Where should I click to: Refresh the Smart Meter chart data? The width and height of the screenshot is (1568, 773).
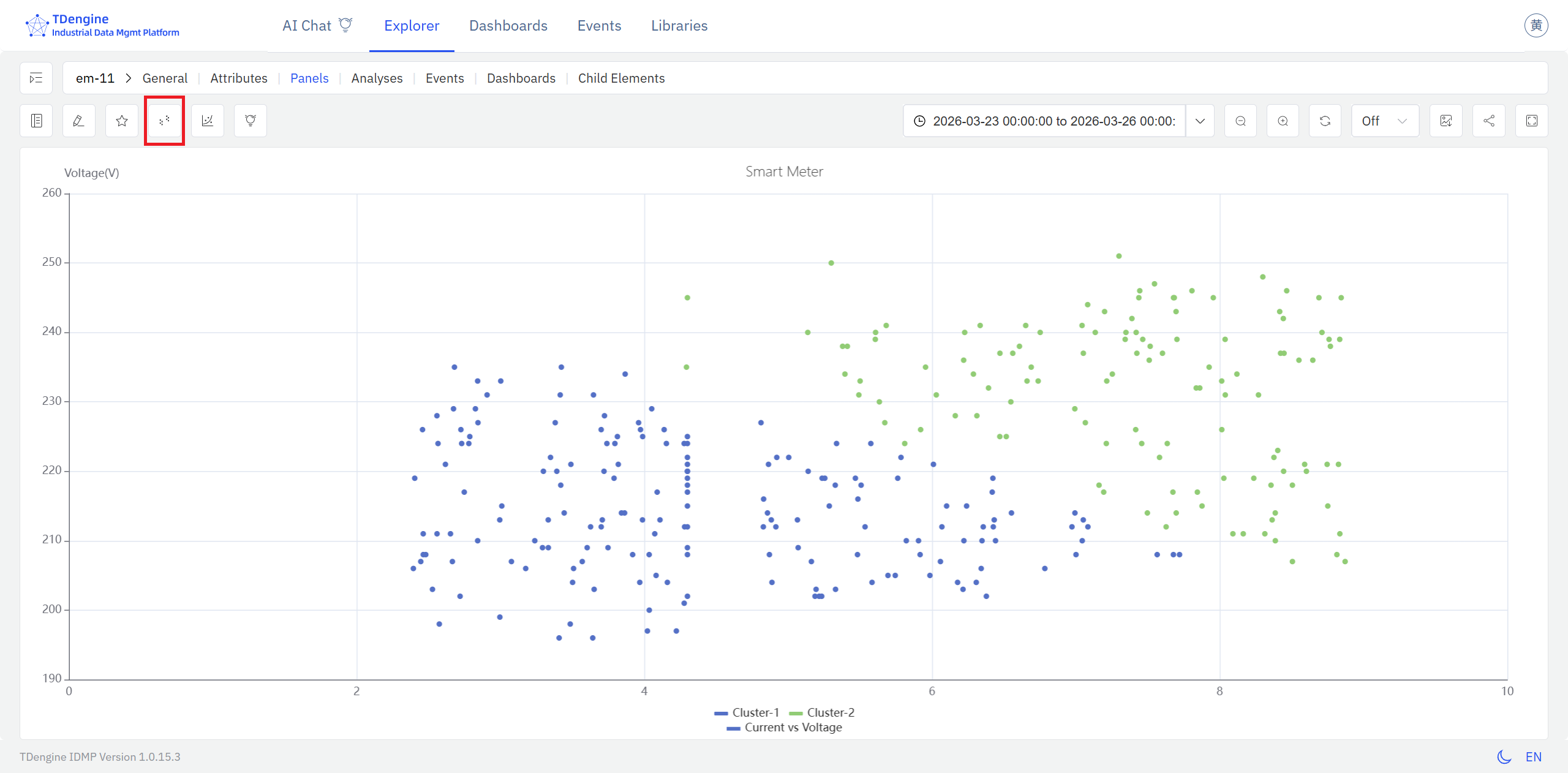click(1325, 121)
